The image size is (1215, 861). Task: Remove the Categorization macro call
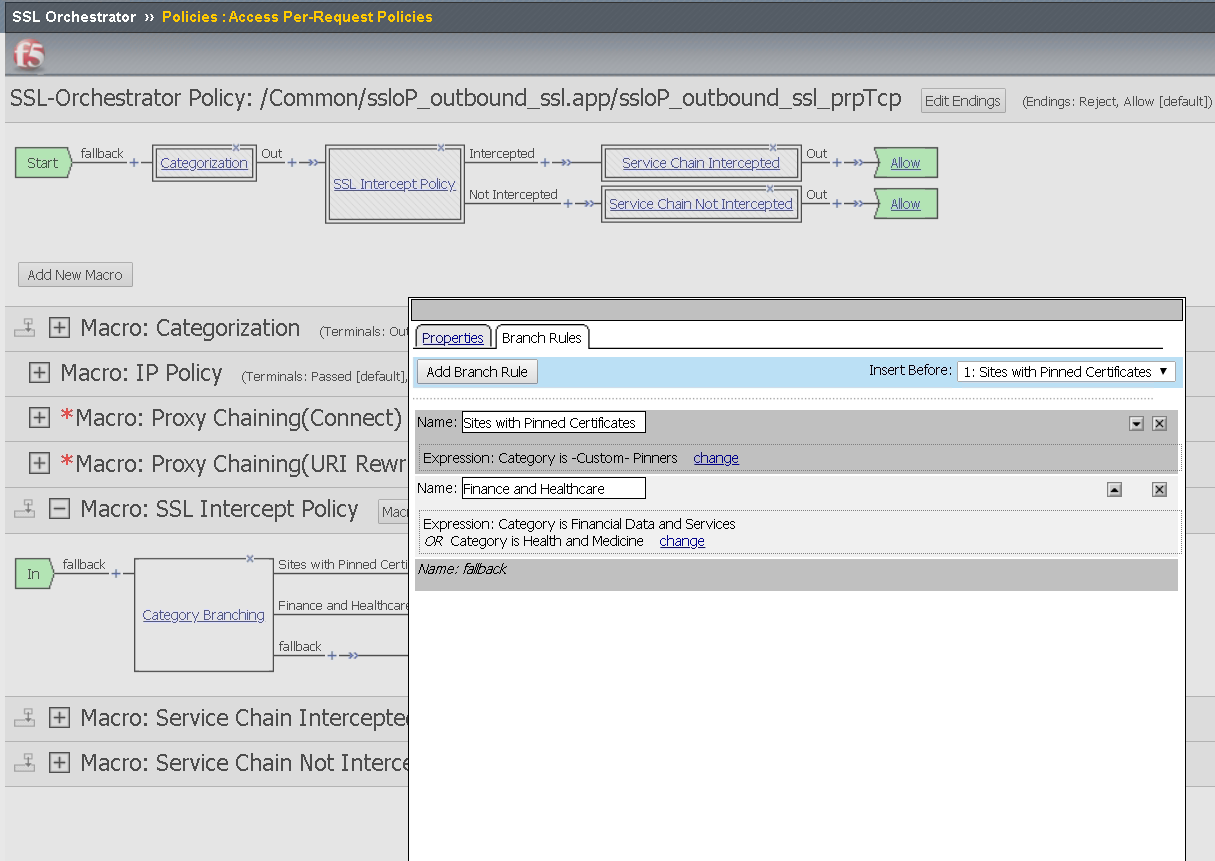coord(237,148)
